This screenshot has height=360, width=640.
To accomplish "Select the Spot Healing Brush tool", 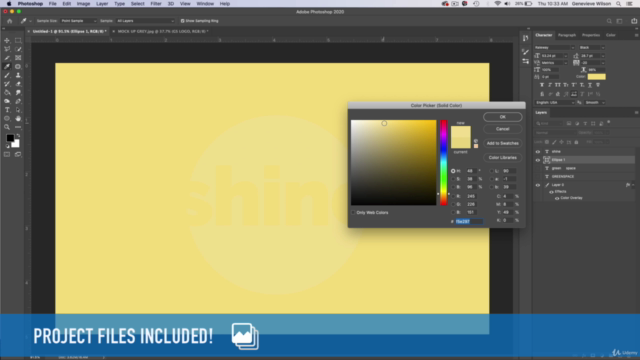I will [x=18, y=67].
